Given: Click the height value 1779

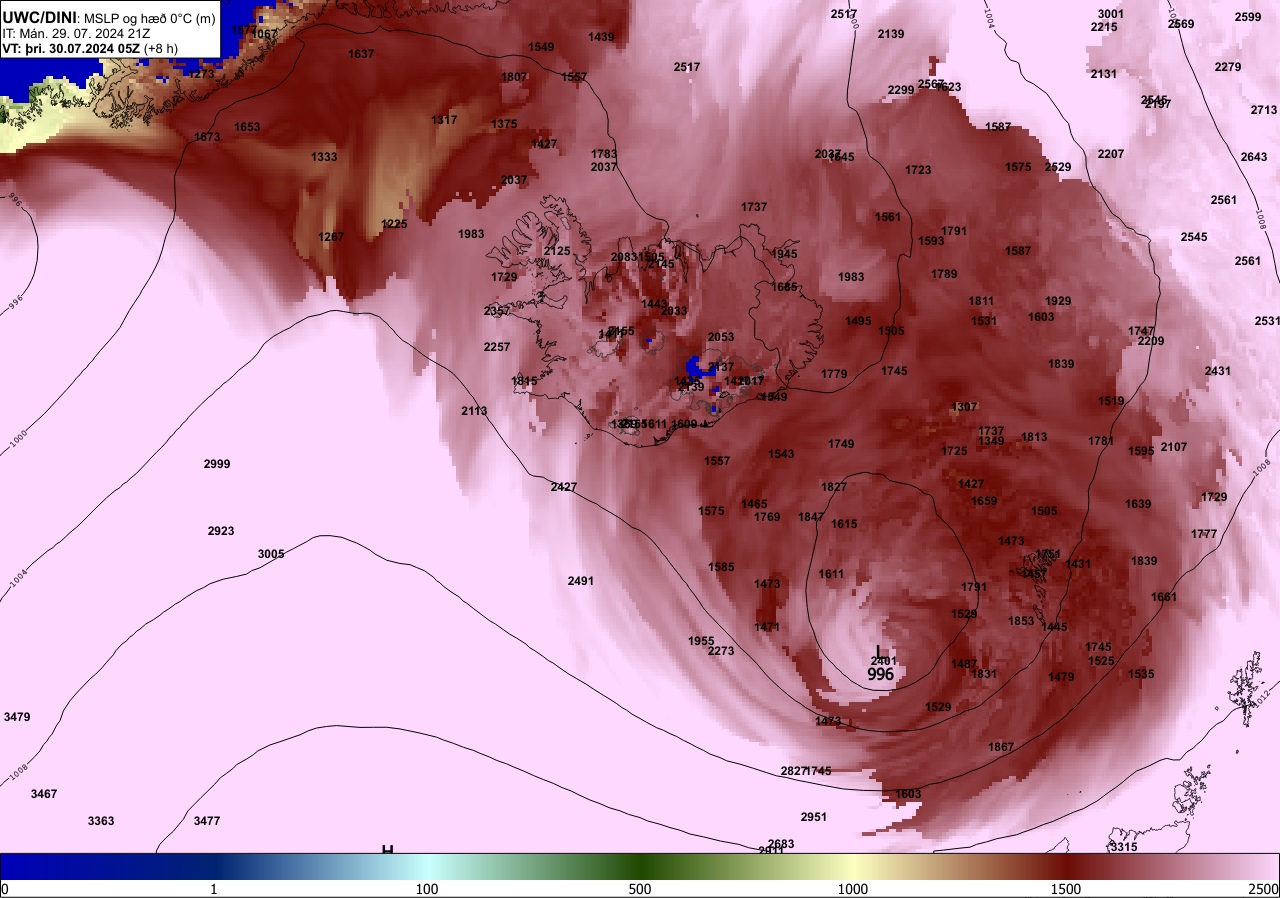Looking at the screenshot, I should pyautogui.click(x=834, y=374).
